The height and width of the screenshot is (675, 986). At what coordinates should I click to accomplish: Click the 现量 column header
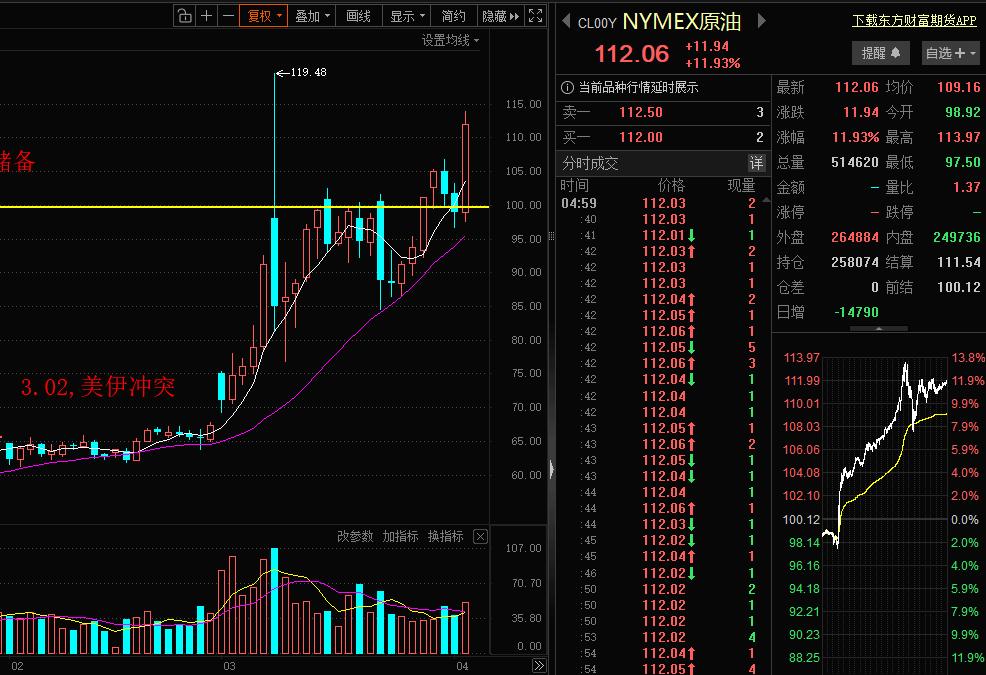pos(741,186)
